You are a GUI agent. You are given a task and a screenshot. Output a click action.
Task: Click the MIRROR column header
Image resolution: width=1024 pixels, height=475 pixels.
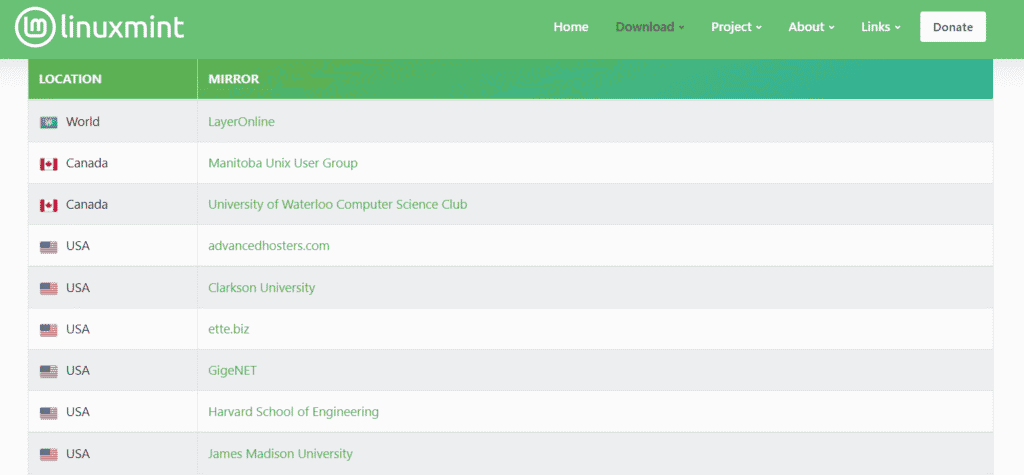pos(234,79)
